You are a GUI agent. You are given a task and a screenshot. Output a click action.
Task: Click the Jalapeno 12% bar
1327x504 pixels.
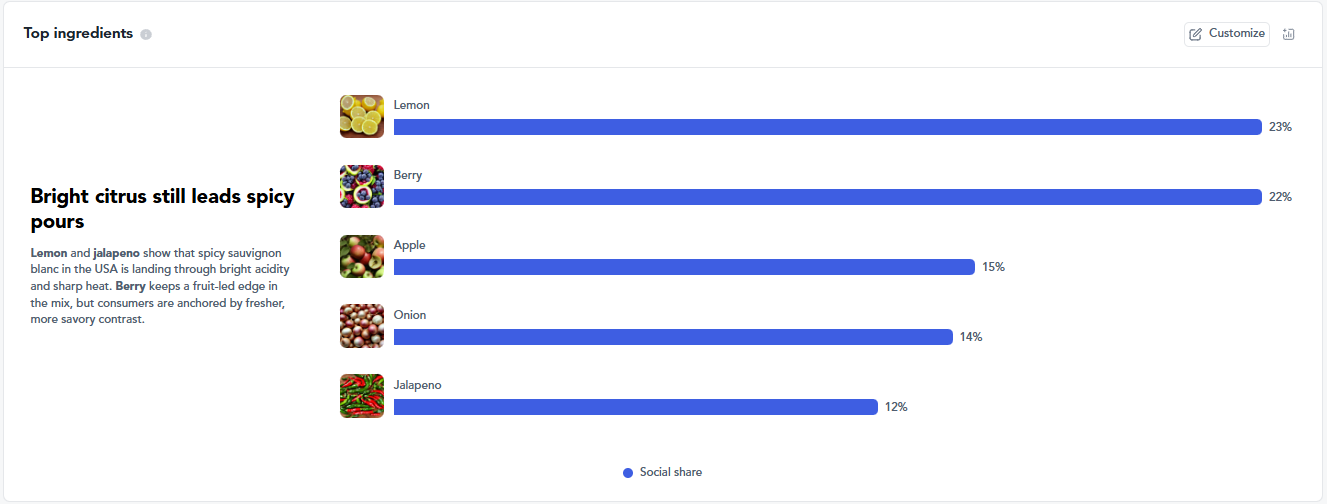pyautogui.click(x=636, y=407)
